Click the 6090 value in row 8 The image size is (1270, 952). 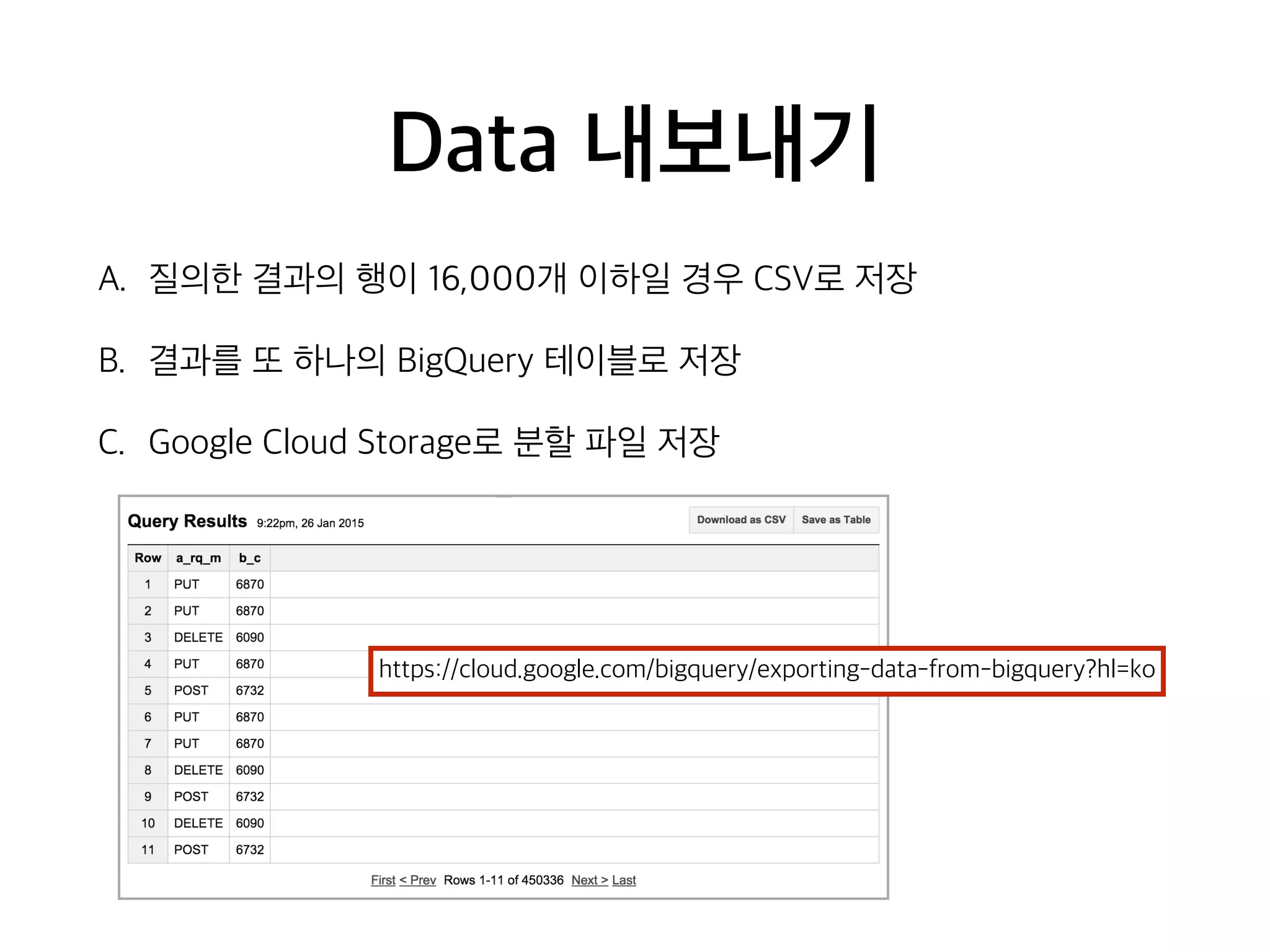(250, 770)
